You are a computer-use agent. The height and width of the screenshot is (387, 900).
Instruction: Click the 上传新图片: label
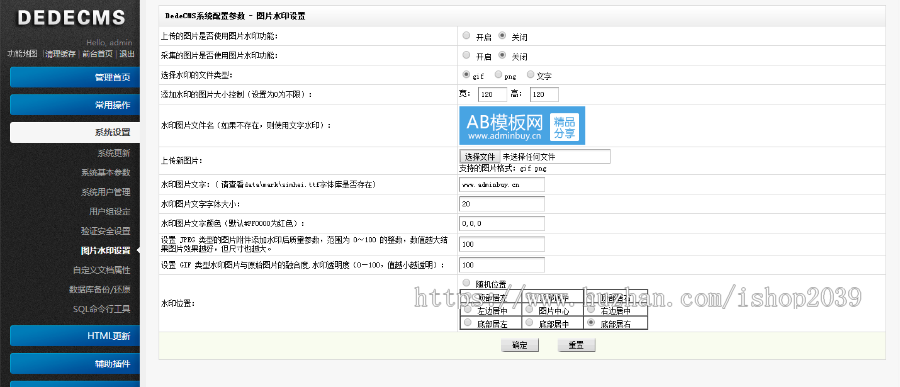pos(181,161)
